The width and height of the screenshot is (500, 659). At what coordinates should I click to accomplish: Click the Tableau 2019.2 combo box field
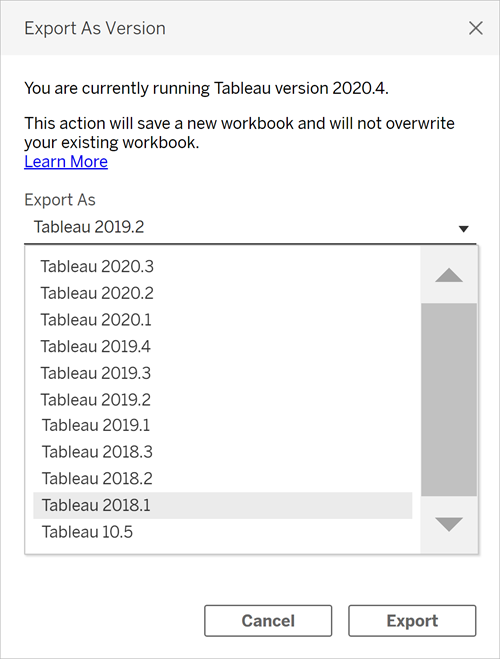click(x=250, y=228)
